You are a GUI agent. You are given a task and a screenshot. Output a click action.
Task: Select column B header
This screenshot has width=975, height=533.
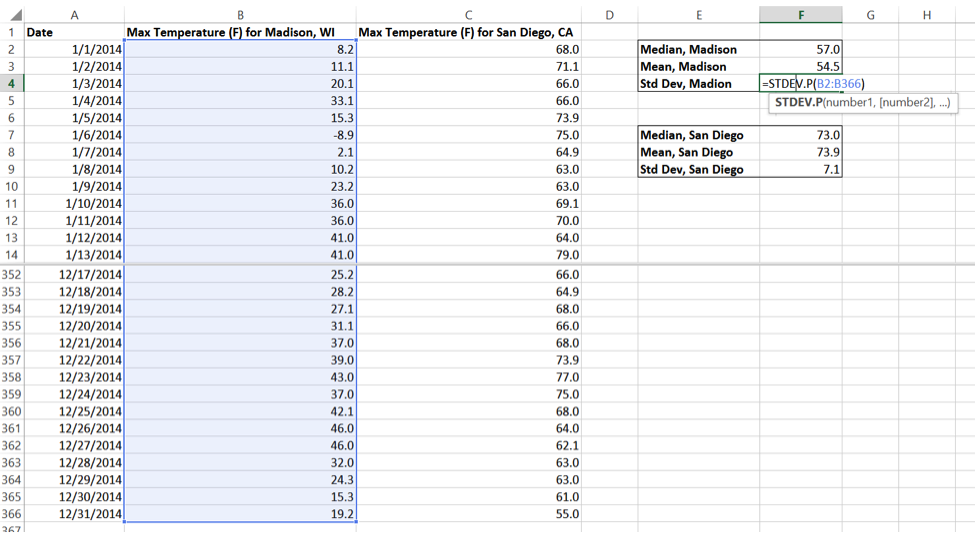coord(240,14)
